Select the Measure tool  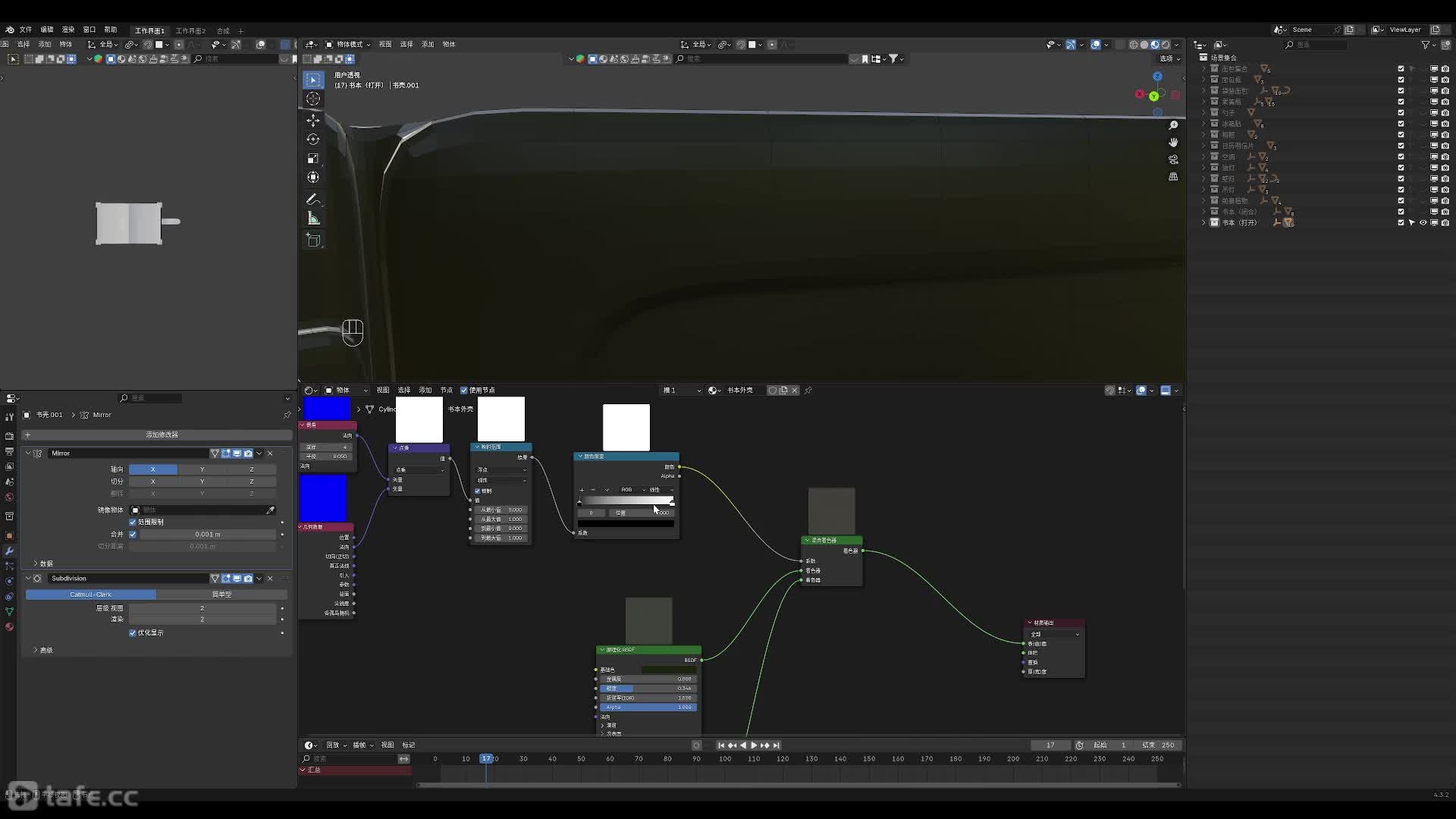click(x=313, y=218)
